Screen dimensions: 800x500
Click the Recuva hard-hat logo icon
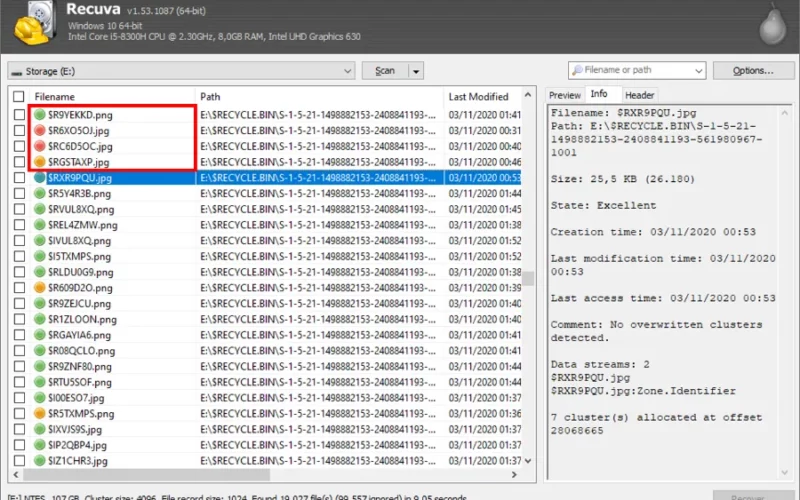(x=35, y=23)
